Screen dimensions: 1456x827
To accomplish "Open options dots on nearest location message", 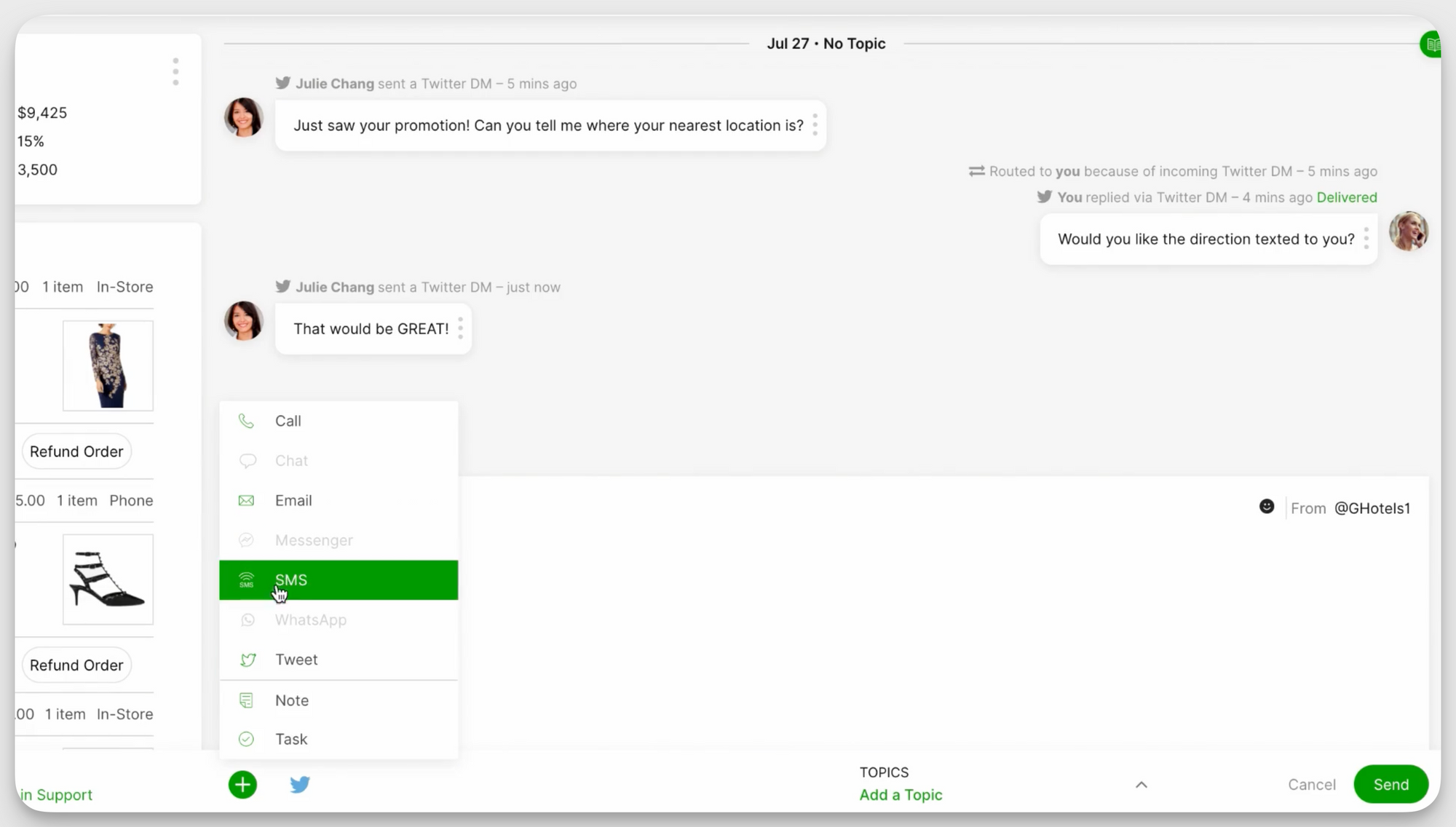I will 815,125.
